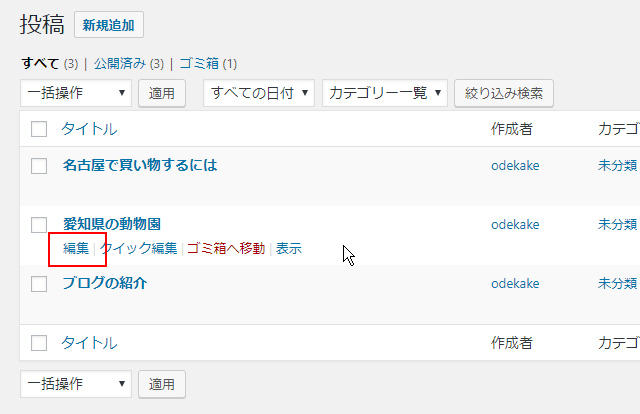
Task: Expand the すべての日付 dropdown
Action: pos(259,93)
